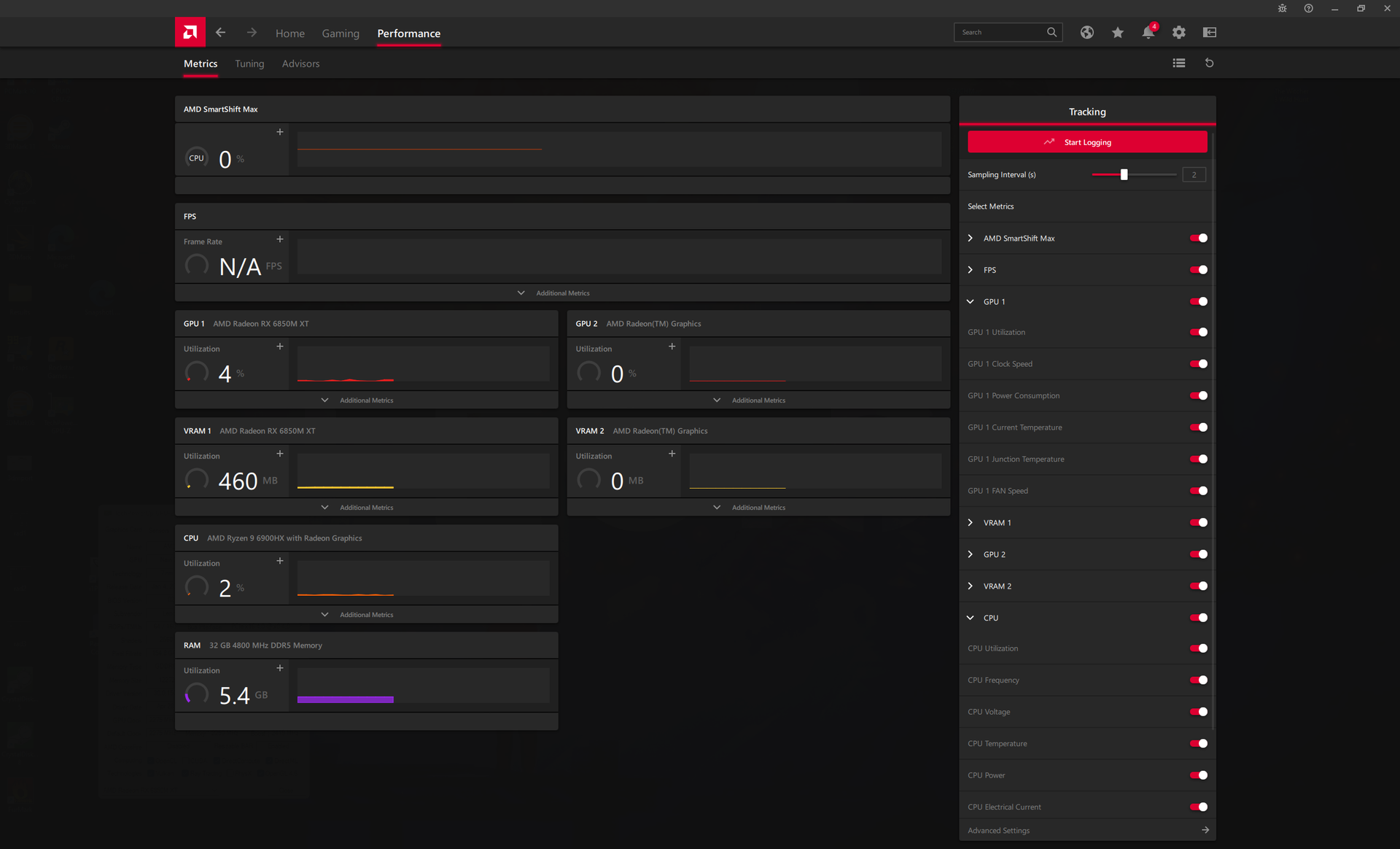Click the AMD logo home icon

coord(190,32)
